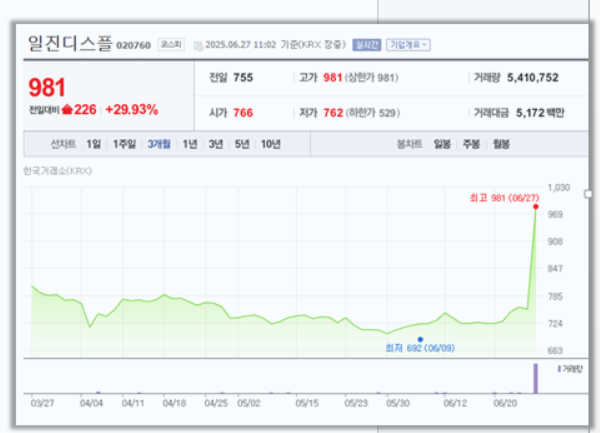The image size is (600, 433).
Task: Switch to 일봉 candlestick chart
Action: point(442,144)
